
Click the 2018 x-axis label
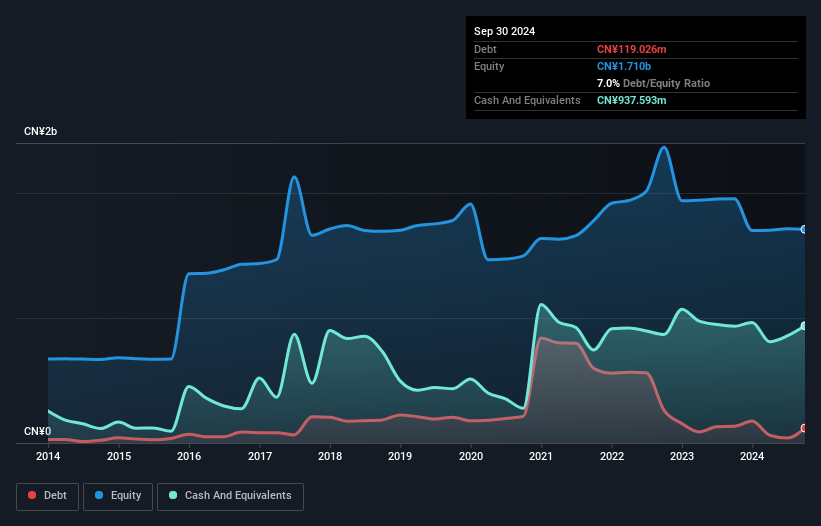pos(330,456)
